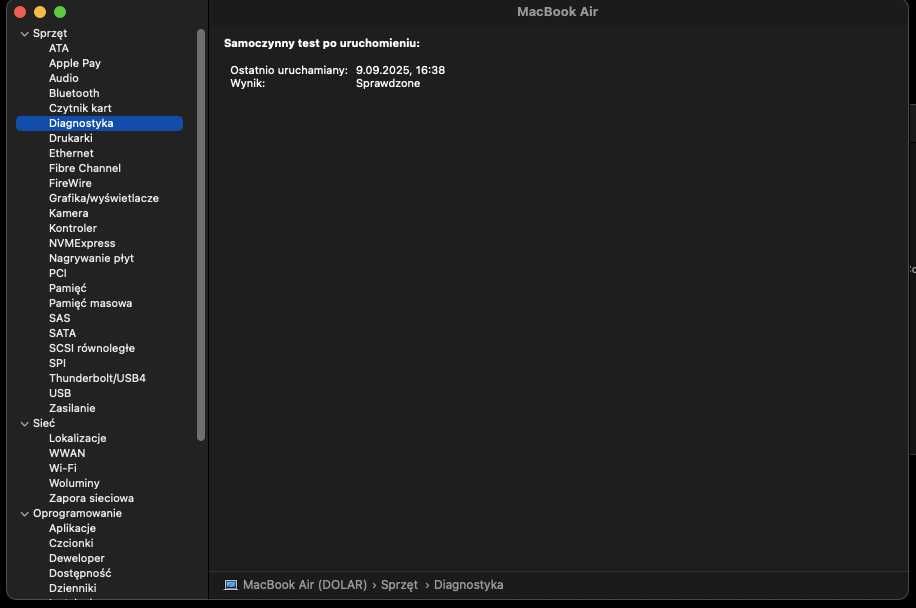The height and width of the screenshot is (608, 916).
Task: Click the Sieć category label
Action: [x=44, y=423]
